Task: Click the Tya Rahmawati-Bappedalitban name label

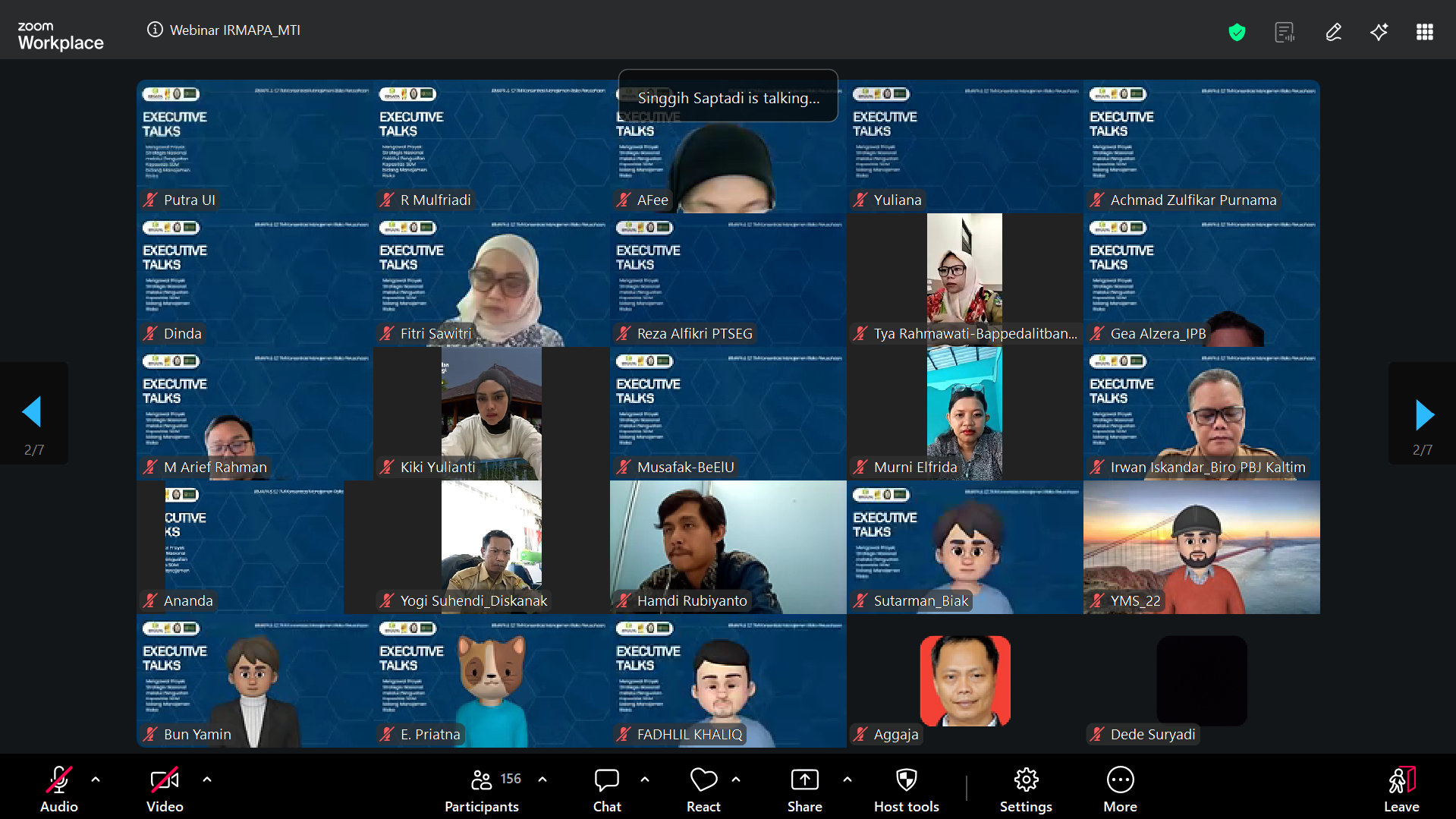Action: 976,334
